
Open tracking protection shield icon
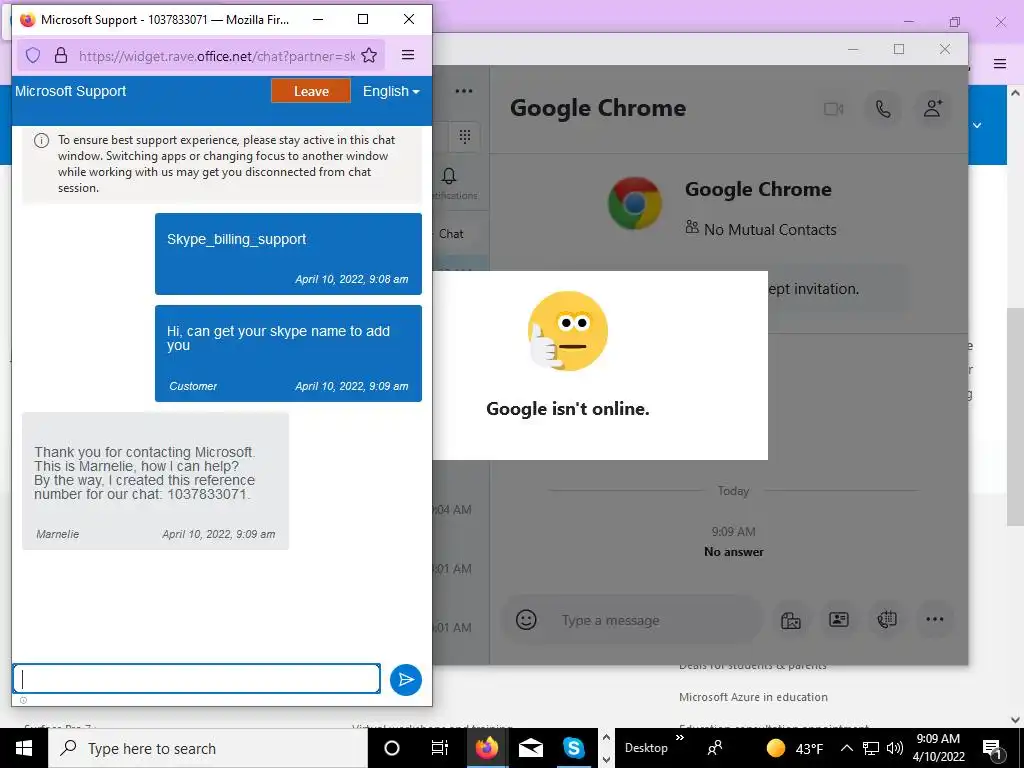click(x=33, y=56)
